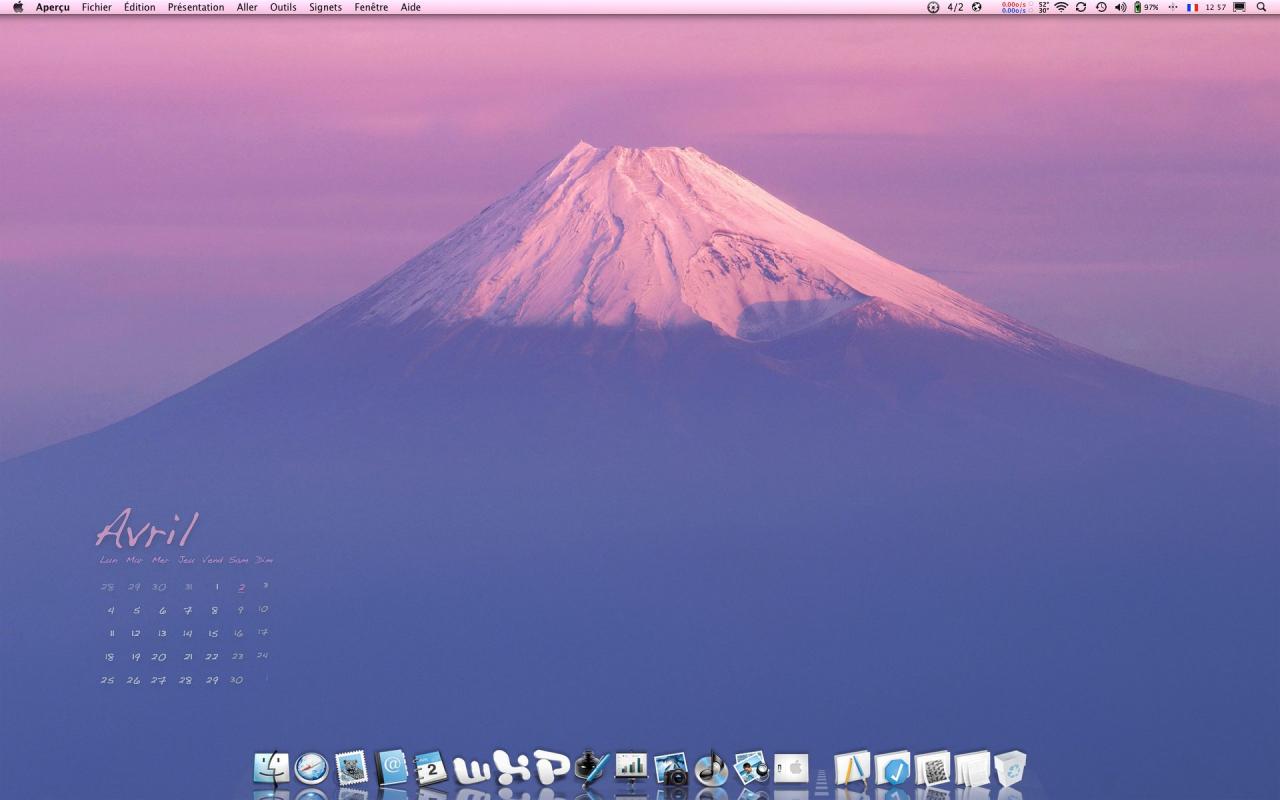1280x800 pixels.
Task: Open textured picture stack in Dock
Action: [933, 768]
